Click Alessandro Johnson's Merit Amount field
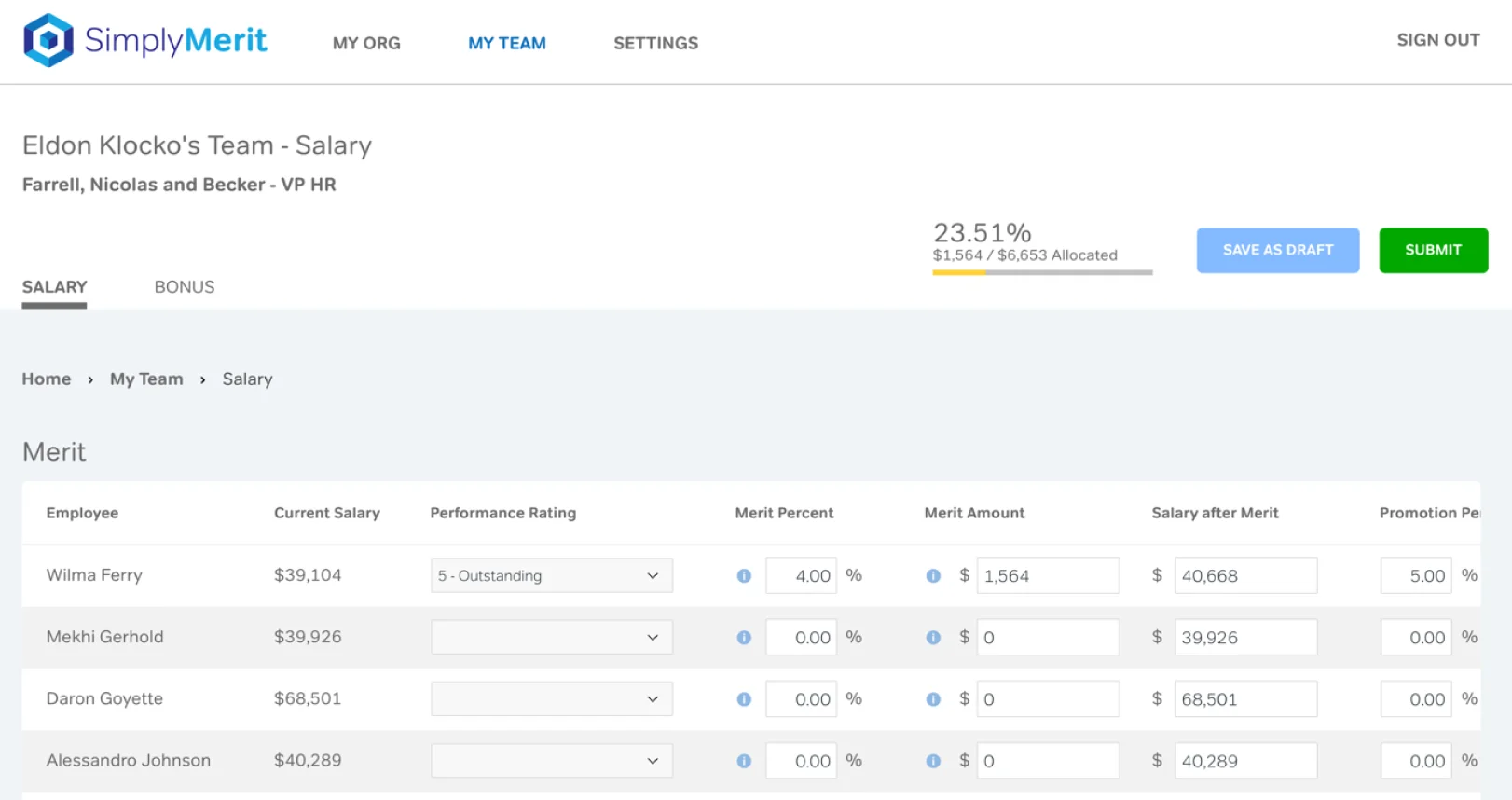1512x800 pixels. (1048, 760)
